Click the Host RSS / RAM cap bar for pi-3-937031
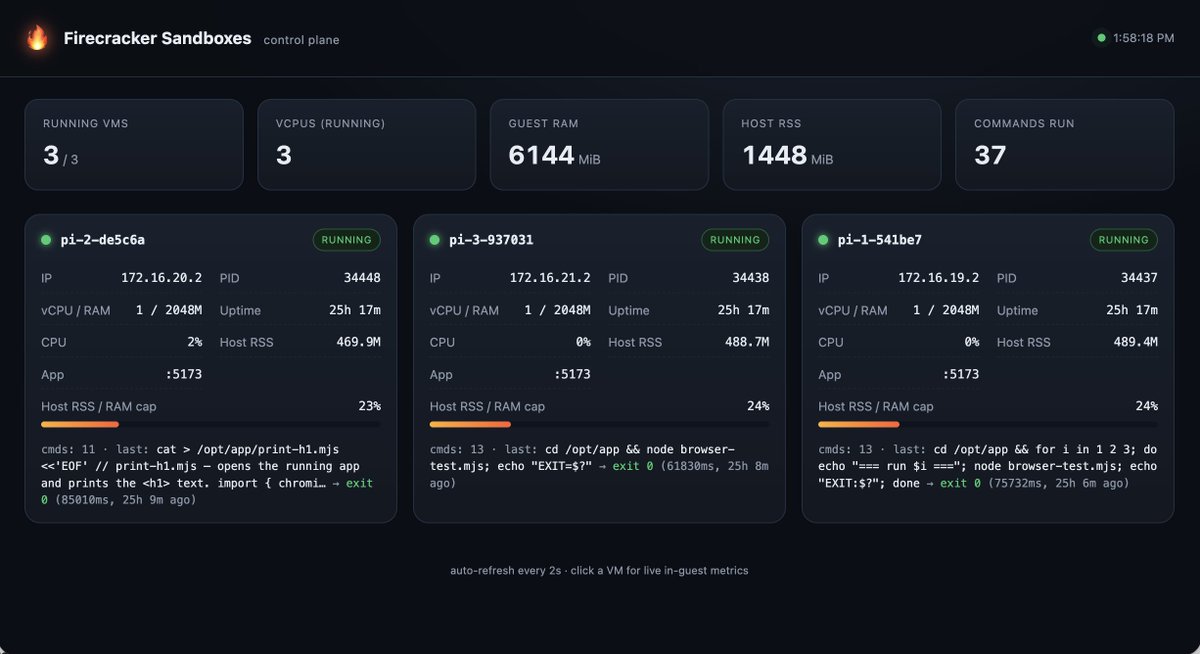 600,424
